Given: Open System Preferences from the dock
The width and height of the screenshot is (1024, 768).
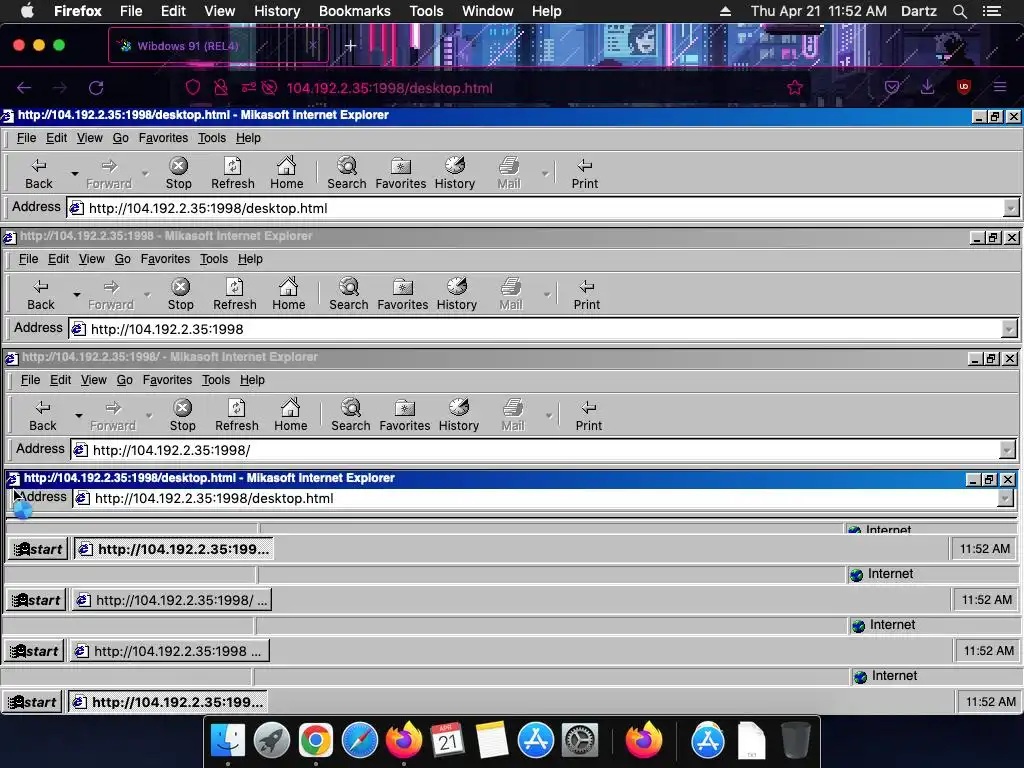Looking at the screenshot, I should [580, 741].
